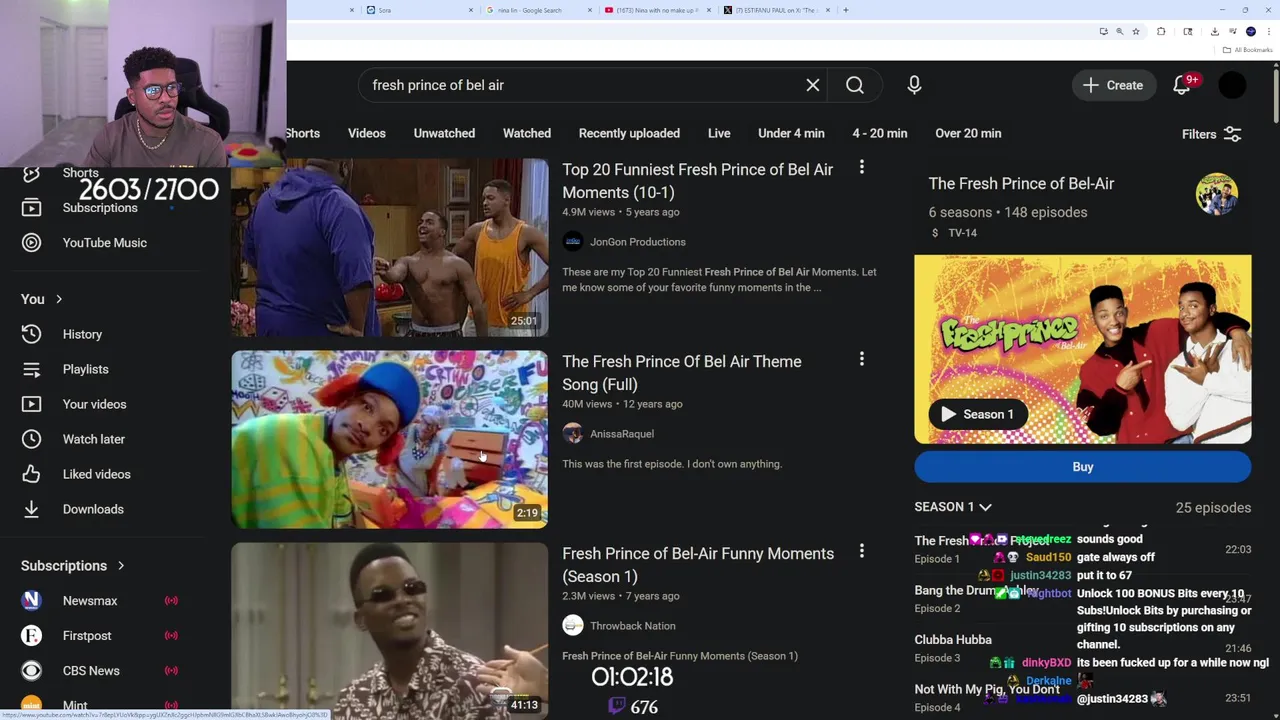The image size is (1280, 720).
Task: Open the browser downloads icon
Action: click(x=1214, y=31)
